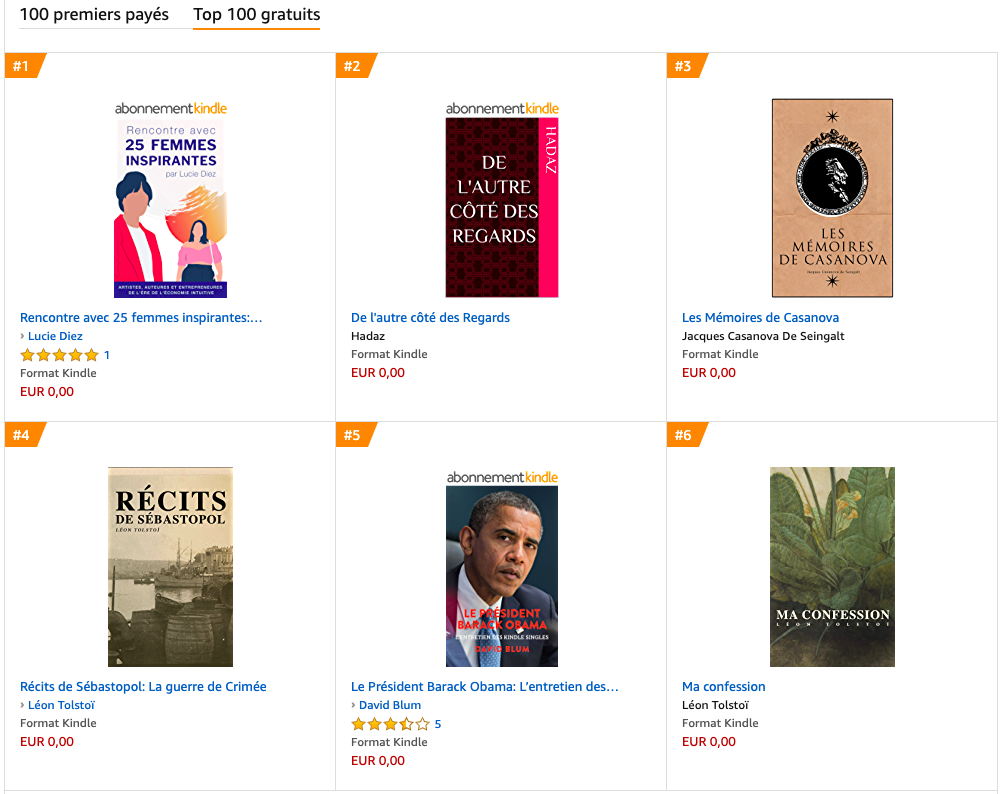Screen dimensions: 1002x794
Task: Click the "#1" rank badge
Action: coord(22,65)
